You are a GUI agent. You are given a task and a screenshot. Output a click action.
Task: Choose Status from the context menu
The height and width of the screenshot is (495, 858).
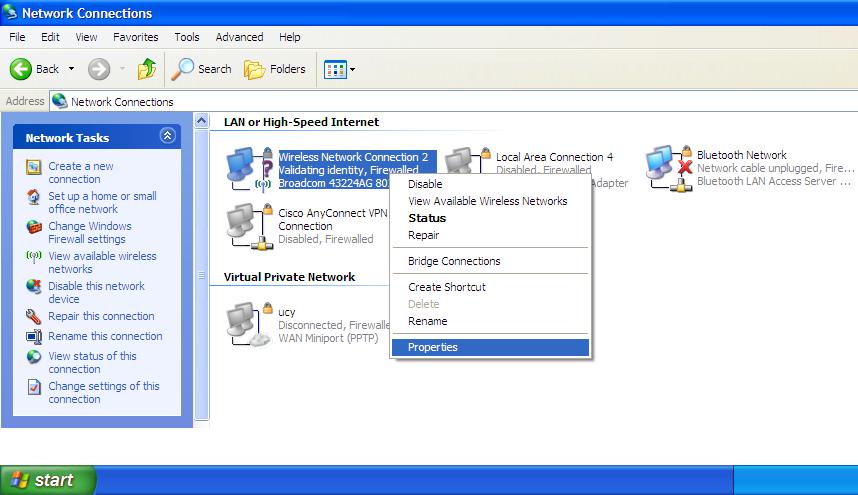click(x=490, y=218)
